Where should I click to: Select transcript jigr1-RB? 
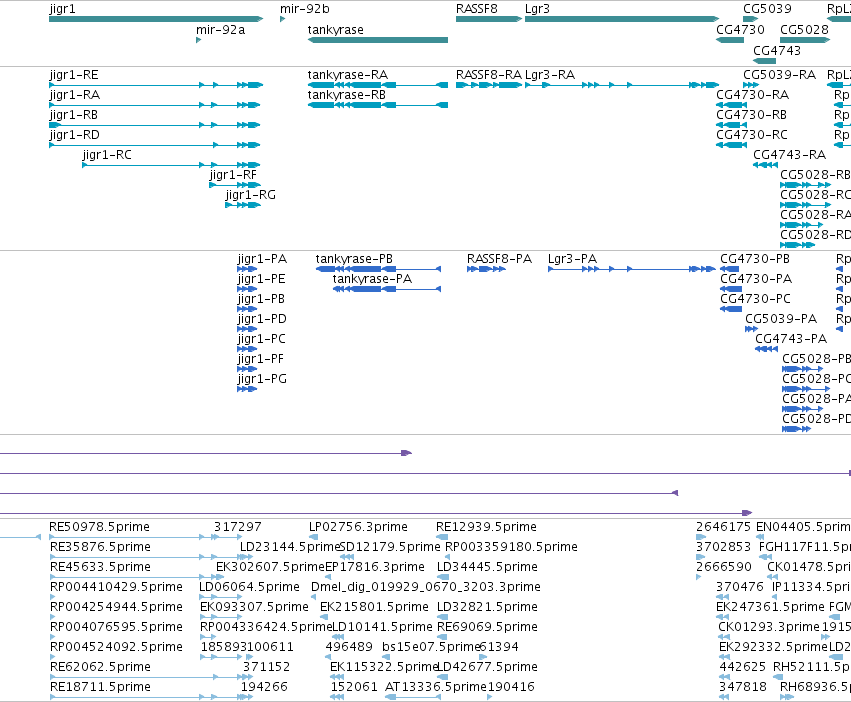pos(155,125)
